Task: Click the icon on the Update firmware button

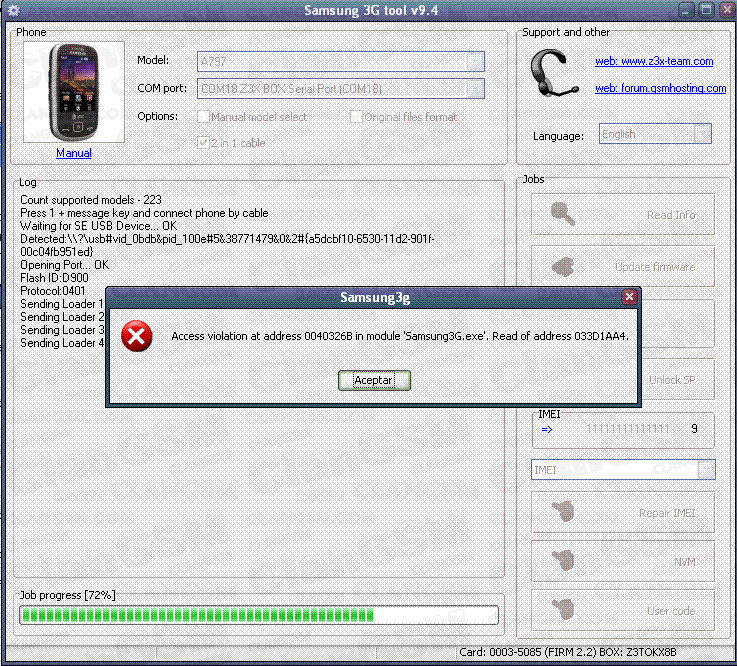Action: click(563, 266)
